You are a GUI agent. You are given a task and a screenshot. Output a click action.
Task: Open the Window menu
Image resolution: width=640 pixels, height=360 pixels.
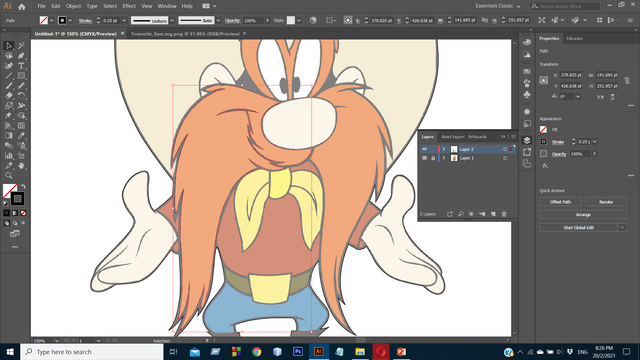point(167,6)
